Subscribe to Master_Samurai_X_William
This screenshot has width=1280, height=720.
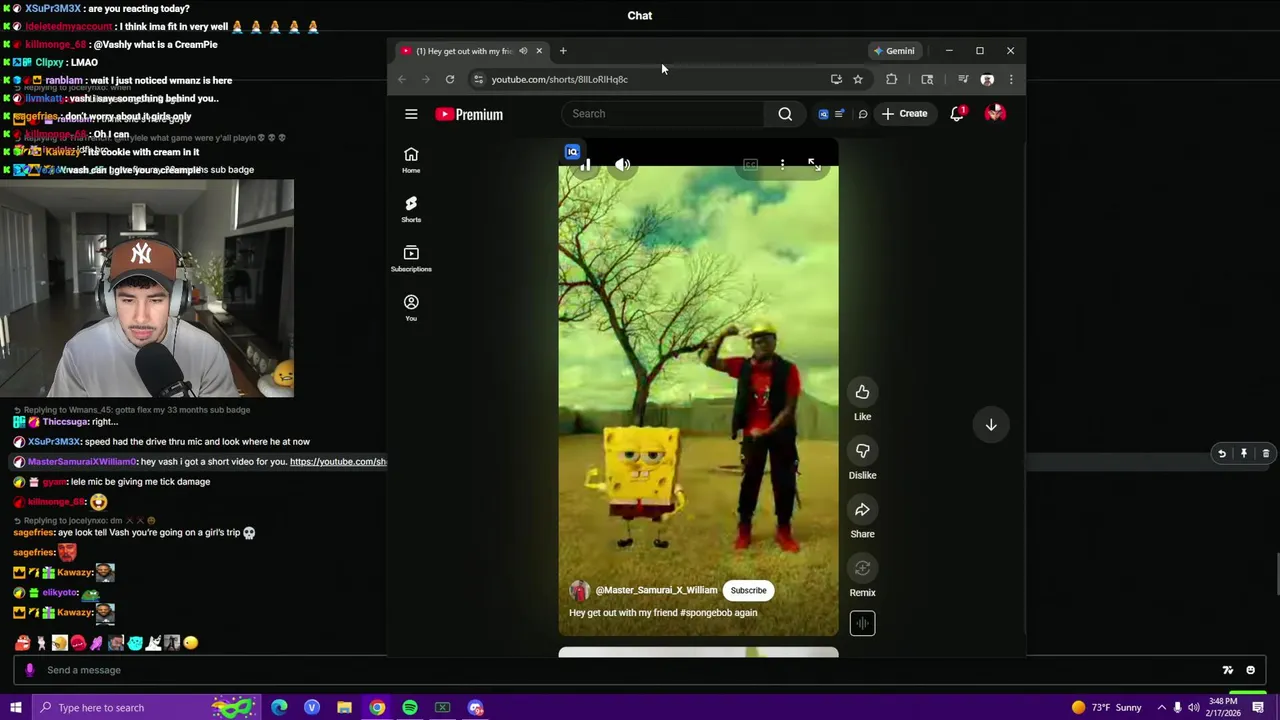coord(748,590)
